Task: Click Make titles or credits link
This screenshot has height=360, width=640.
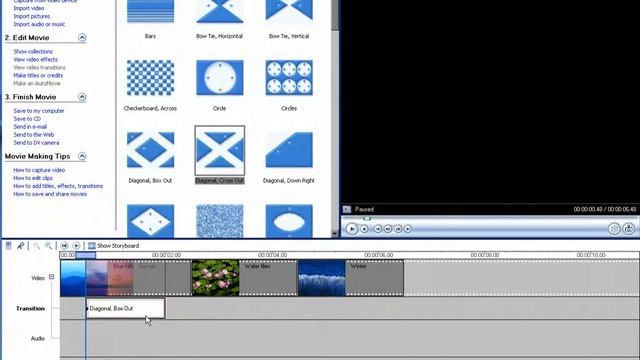Action: coord(38,76)
